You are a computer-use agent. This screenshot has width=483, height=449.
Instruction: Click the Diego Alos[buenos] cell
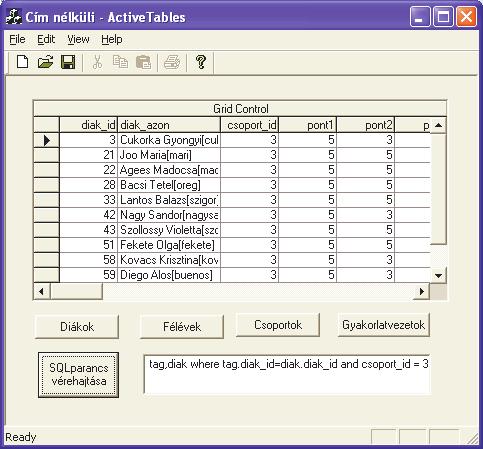169,275
